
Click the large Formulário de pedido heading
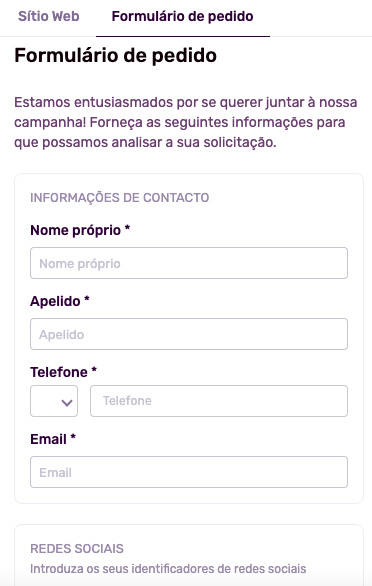tap(116, 55)
